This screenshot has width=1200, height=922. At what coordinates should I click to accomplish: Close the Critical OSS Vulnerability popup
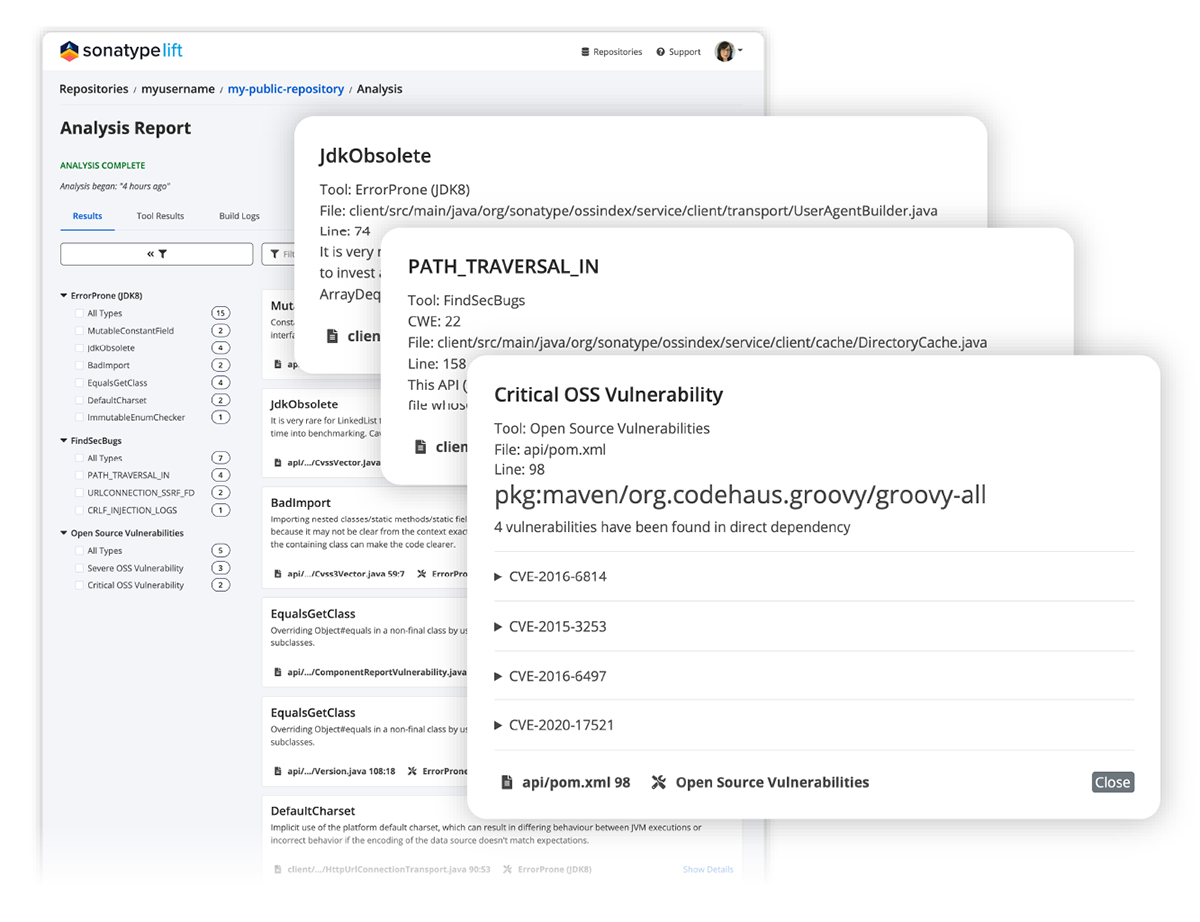(x=1113, y=782)
